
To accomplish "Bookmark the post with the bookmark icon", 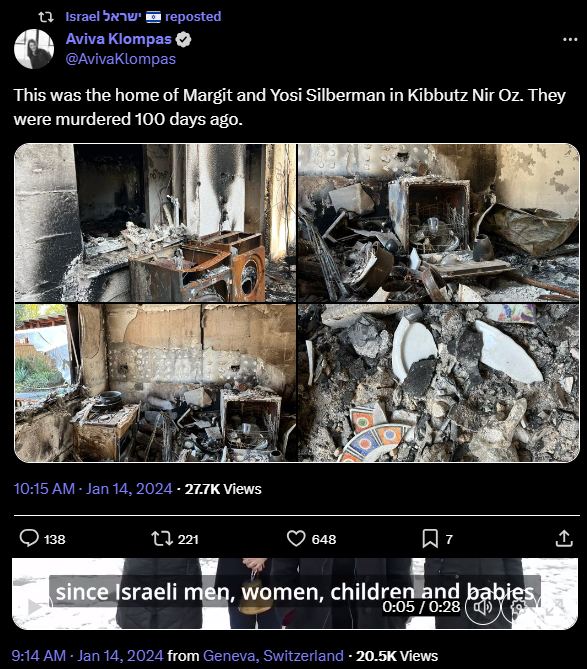I will pos(430,538).
